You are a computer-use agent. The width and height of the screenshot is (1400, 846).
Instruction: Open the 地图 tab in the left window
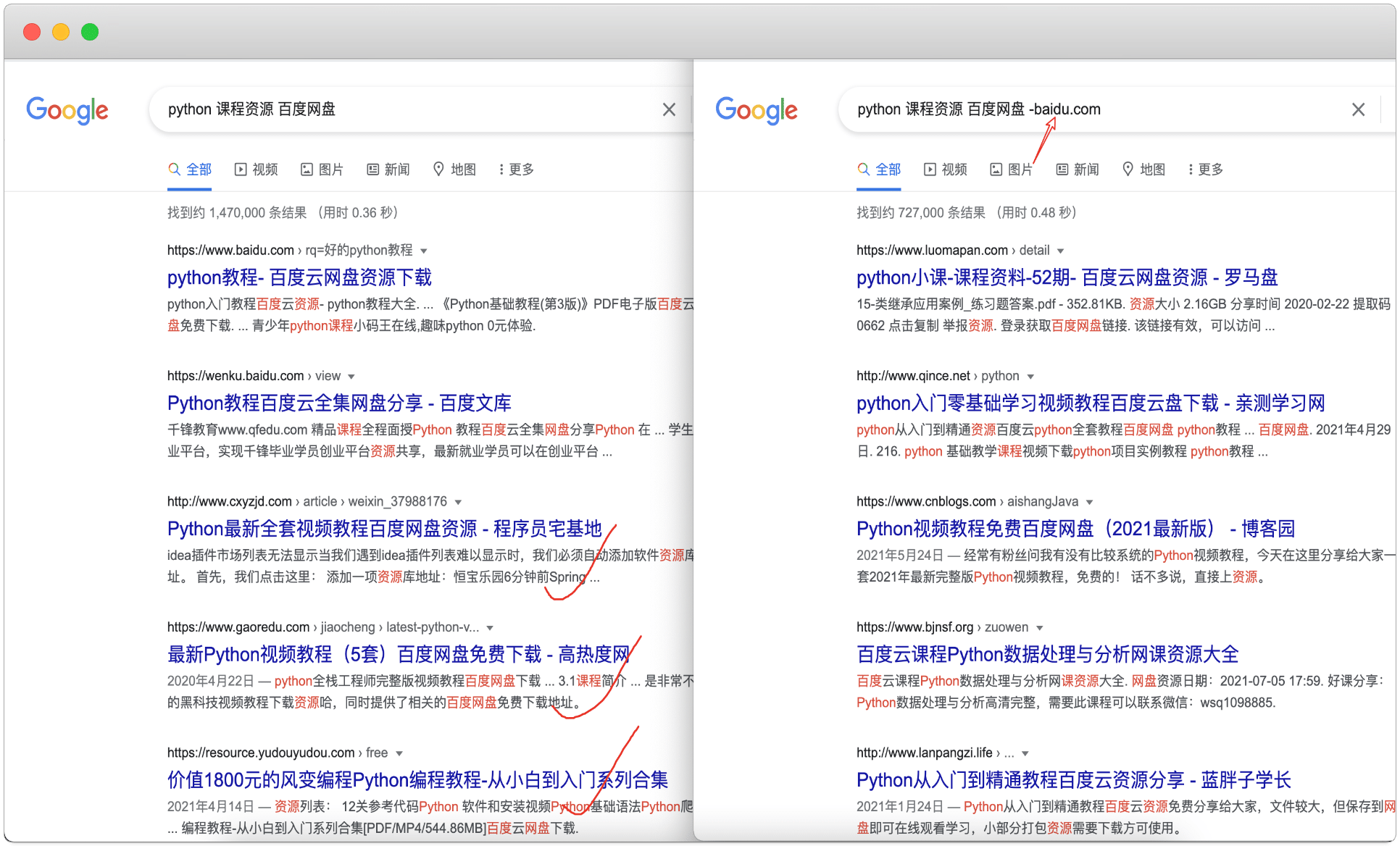[454, 169]
